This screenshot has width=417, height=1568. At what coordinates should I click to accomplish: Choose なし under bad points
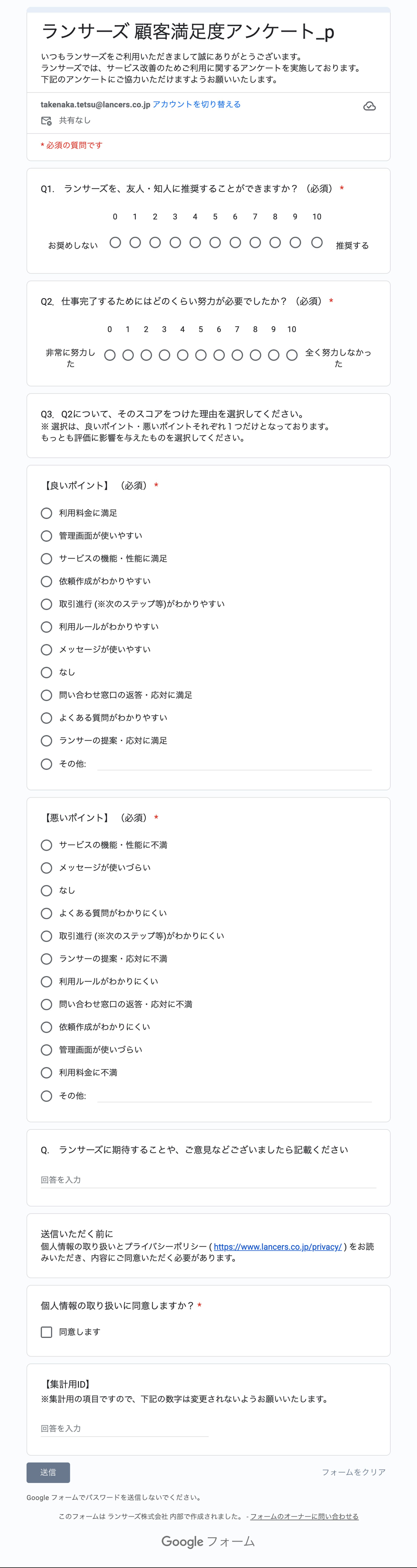tap(46, 891)
